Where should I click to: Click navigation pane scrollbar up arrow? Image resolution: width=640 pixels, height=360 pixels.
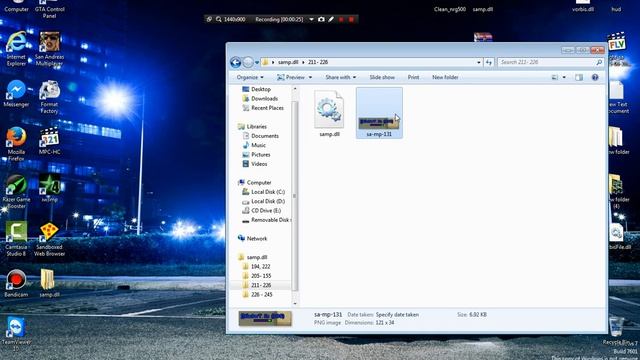295,89
